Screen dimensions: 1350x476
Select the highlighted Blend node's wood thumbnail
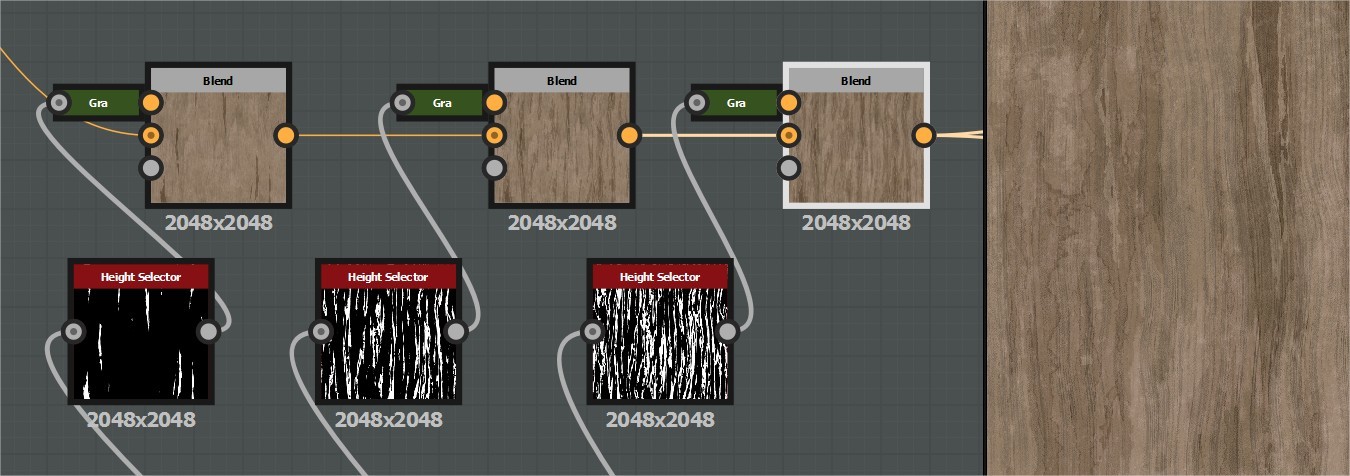click(x=856, y=148)
